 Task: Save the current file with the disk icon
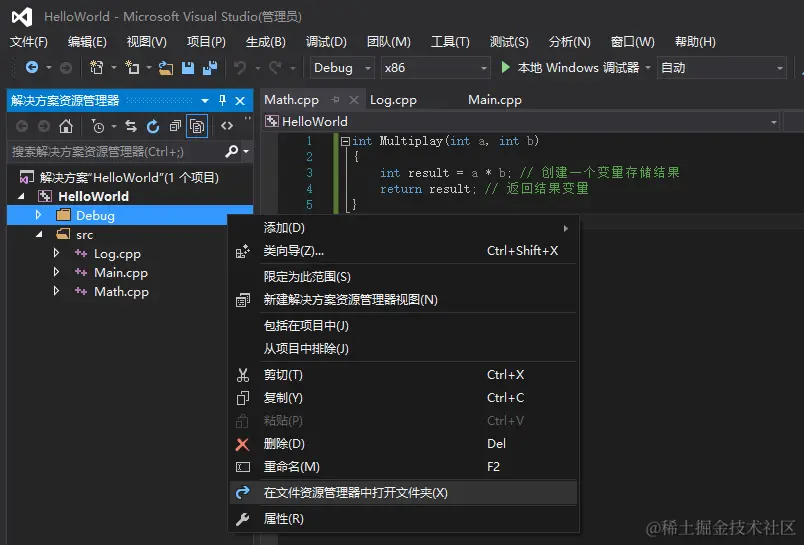point(188,67)
